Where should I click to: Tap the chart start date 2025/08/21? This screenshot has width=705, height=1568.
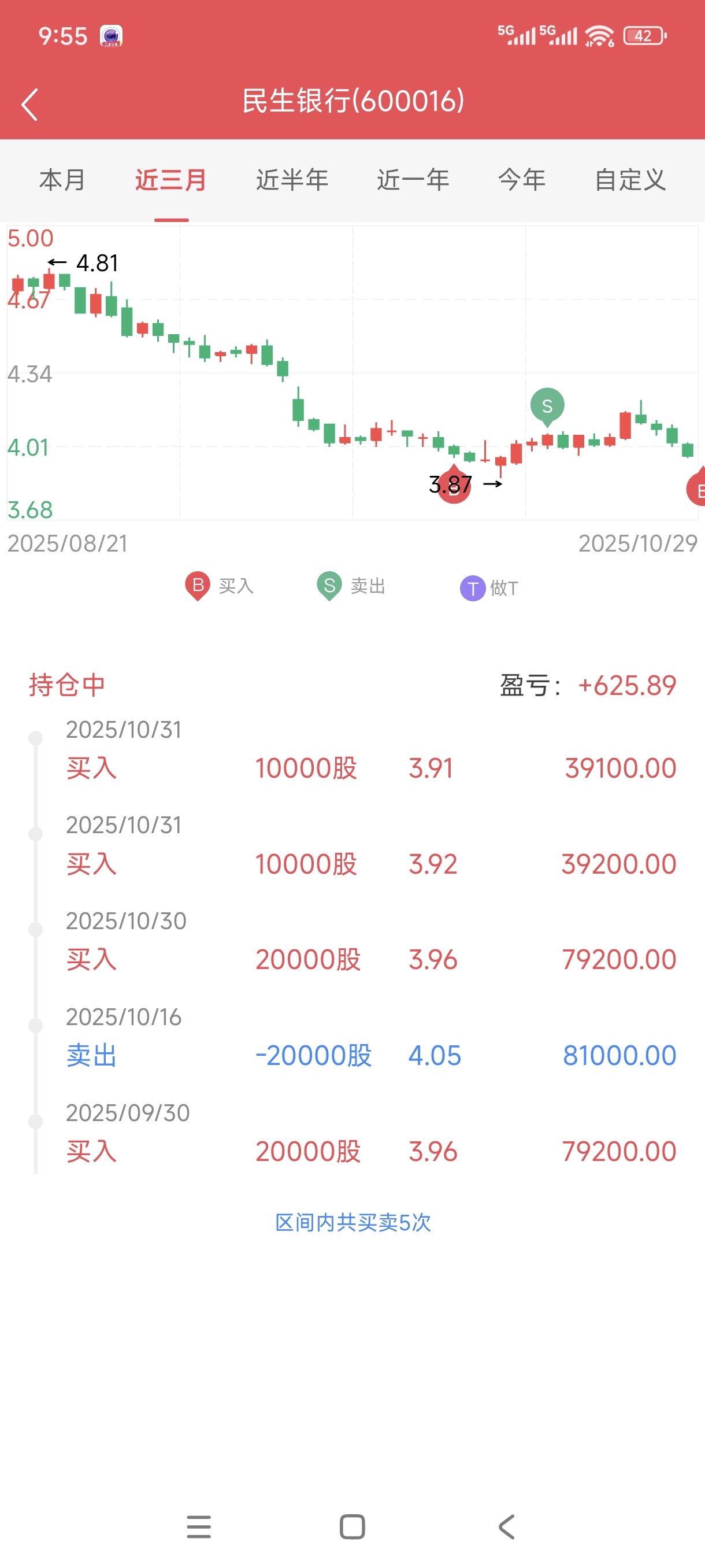[68, 543]
